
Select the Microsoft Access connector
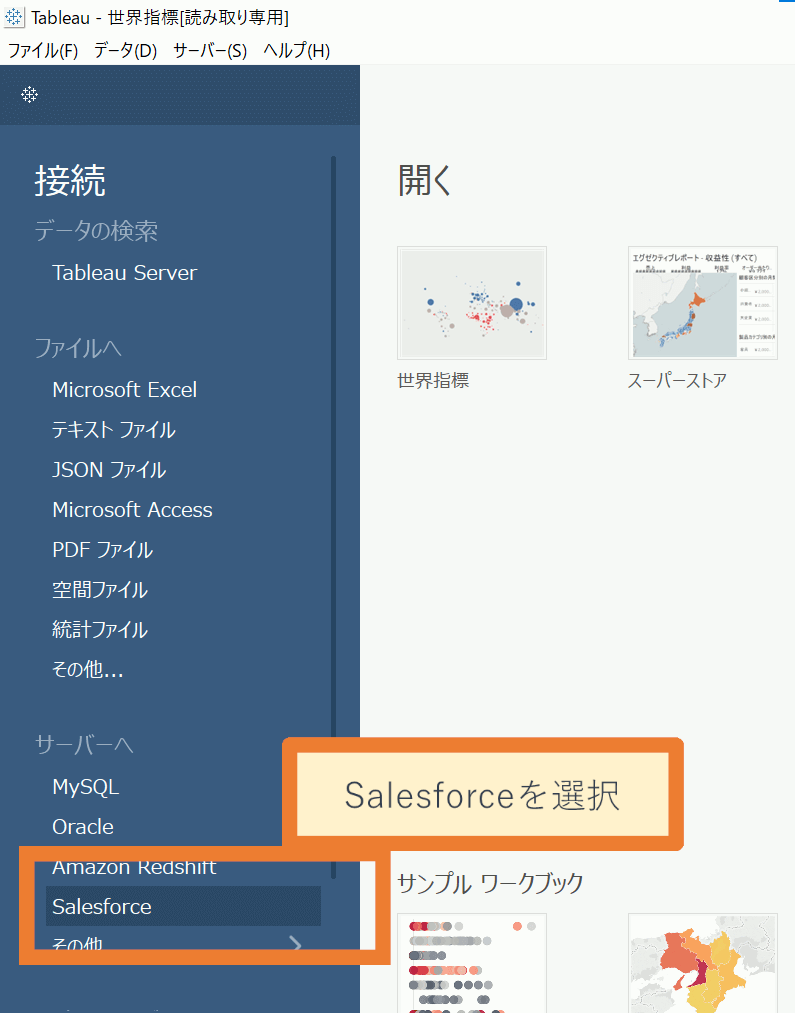(132, 510)
